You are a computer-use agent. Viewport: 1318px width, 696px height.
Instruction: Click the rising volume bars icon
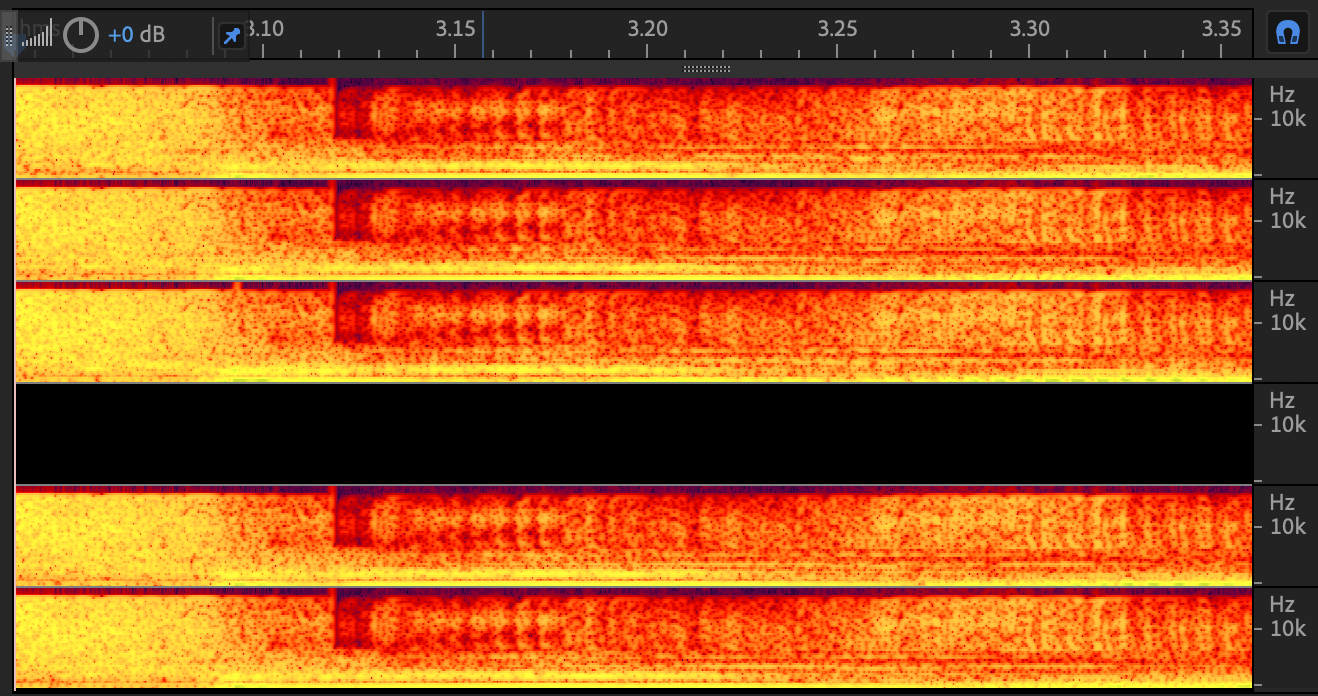point(37,35)
